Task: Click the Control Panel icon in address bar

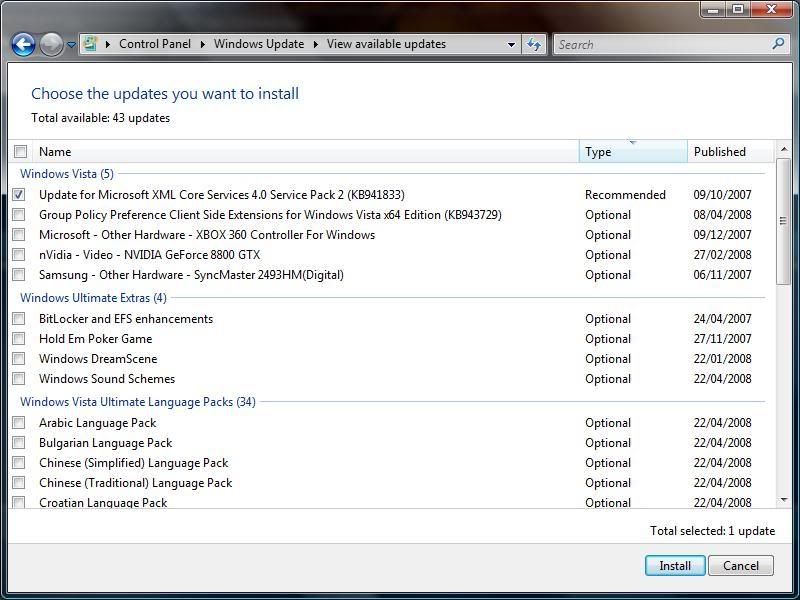Action: [x=91, y=44]
